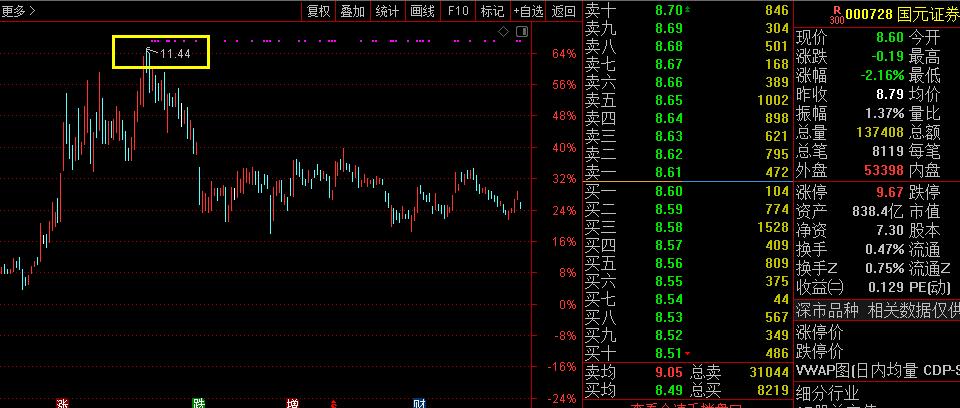960x408 pixels.
Task: Click the 资产 value 838.4亿
Action: 878,211
